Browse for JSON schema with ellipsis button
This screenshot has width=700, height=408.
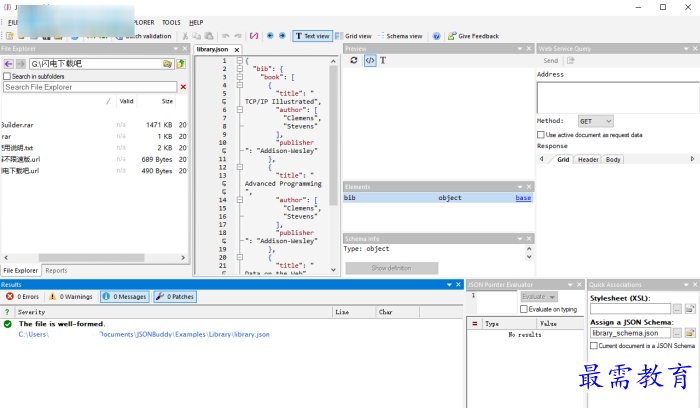(x=677, y=333)
